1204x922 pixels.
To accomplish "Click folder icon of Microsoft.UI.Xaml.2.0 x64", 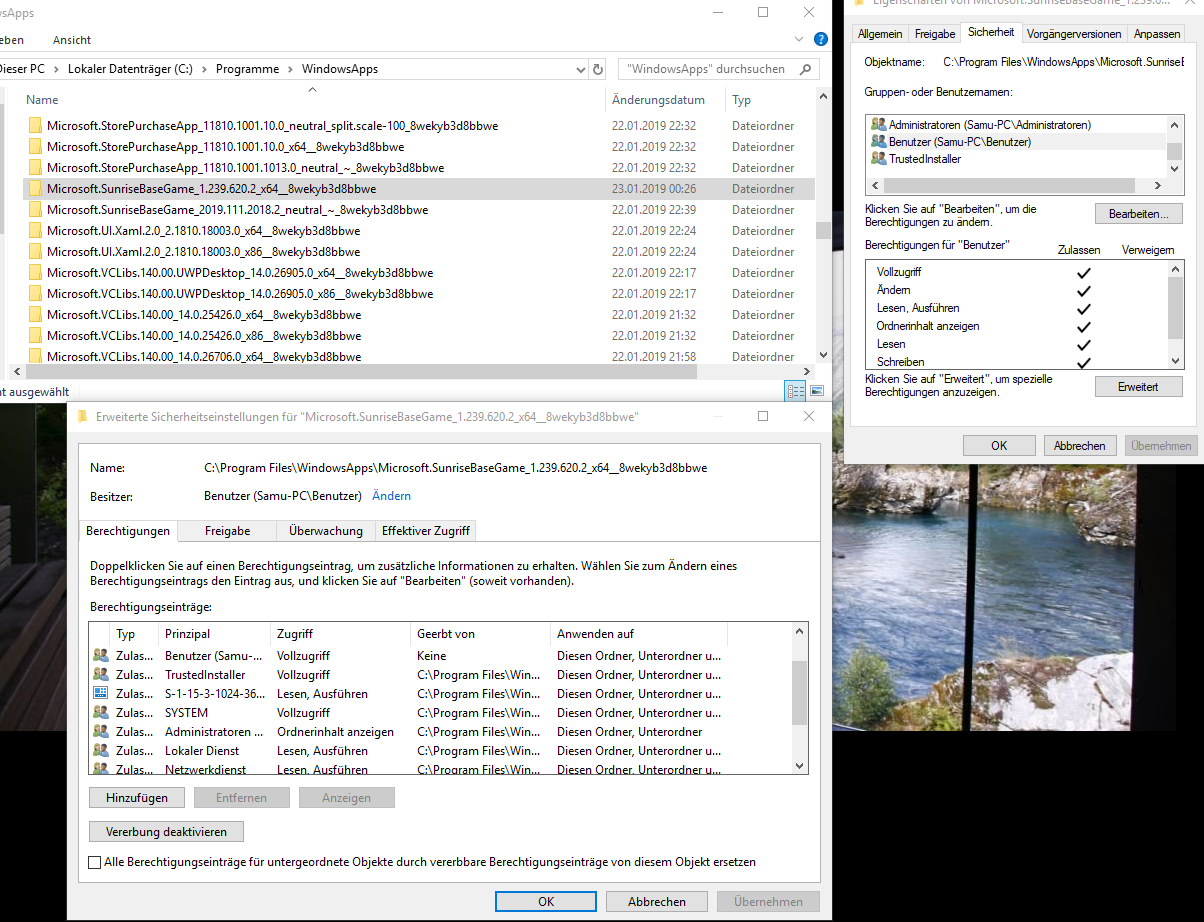I will 36,231.
